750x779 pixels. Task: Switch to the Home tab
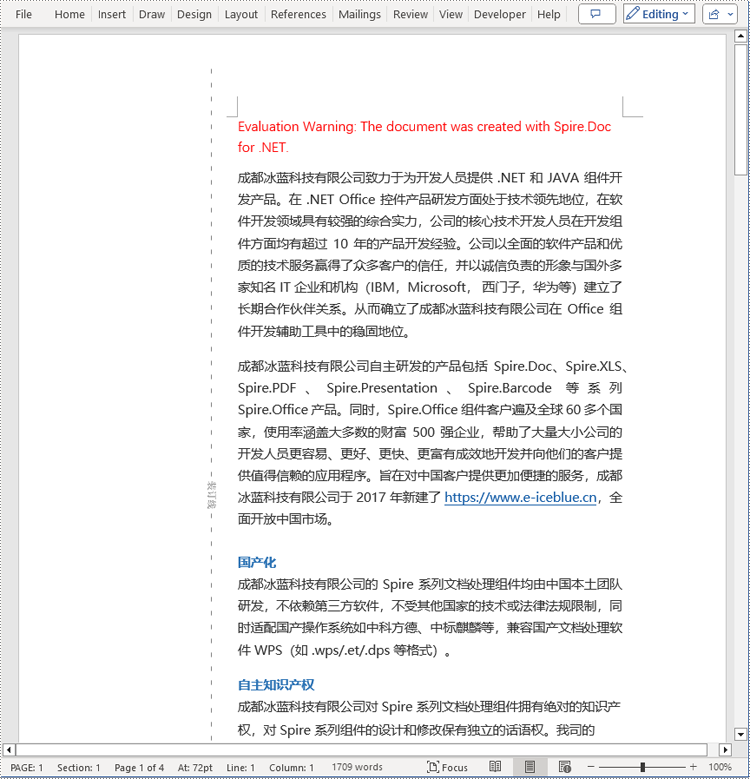[70, 14]
